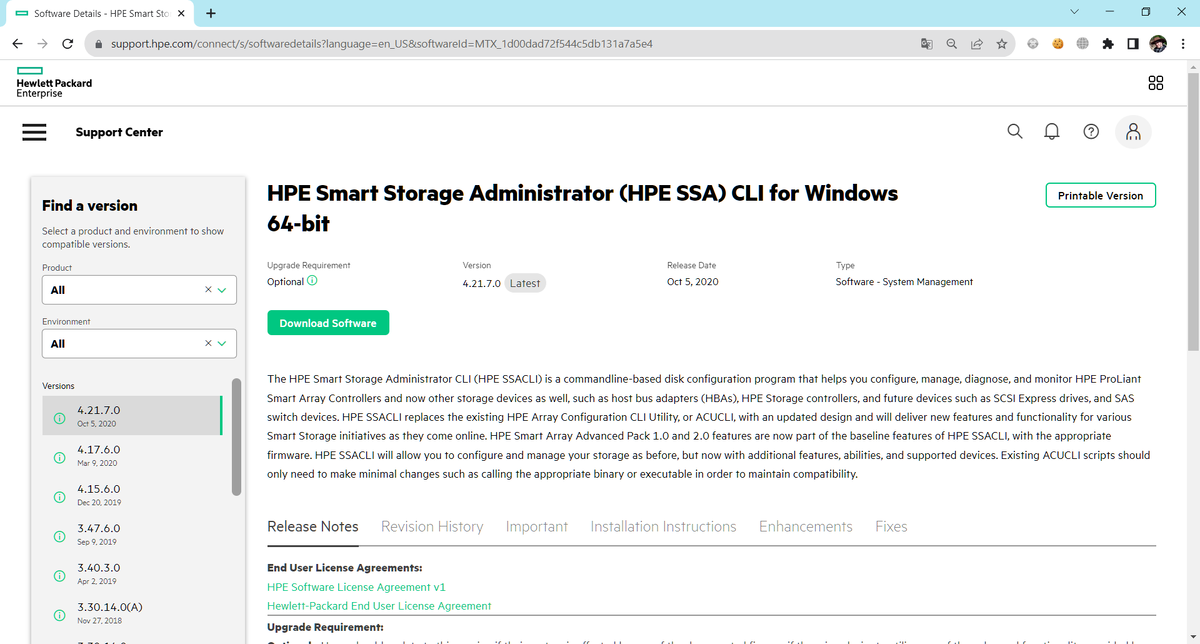This screenshot has width=1200, height=644.
Task: Open the browser side panel icon
Action: tap(1132, 44)
